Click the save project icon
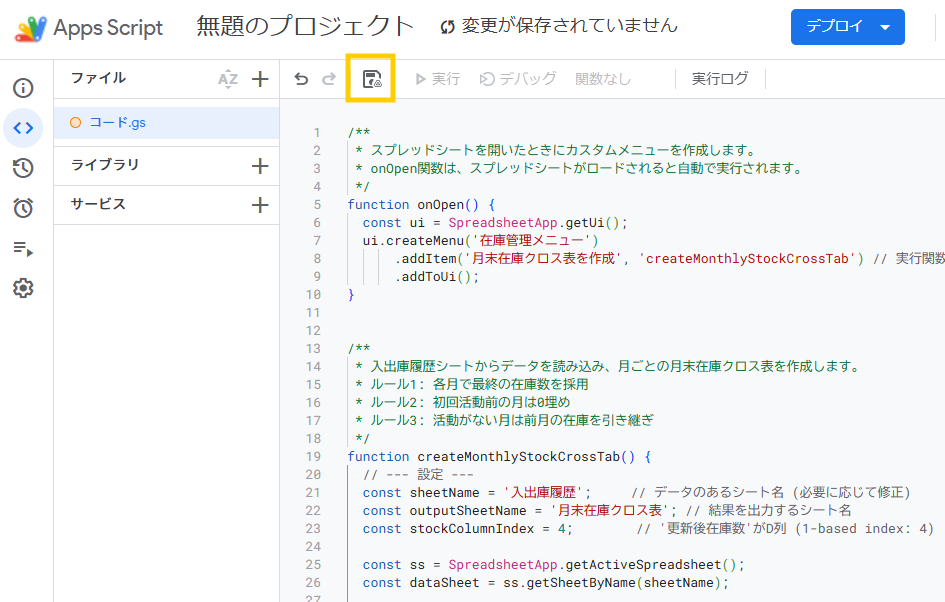 (371, 79)
